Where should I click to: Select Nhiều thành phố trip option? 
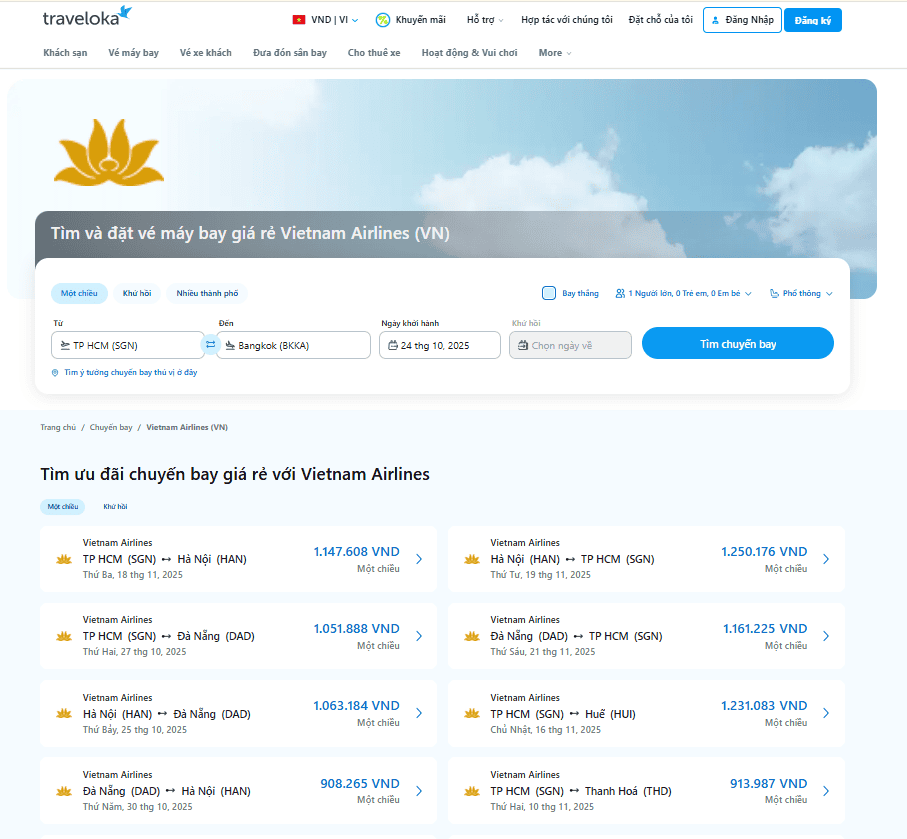[207, 293]
